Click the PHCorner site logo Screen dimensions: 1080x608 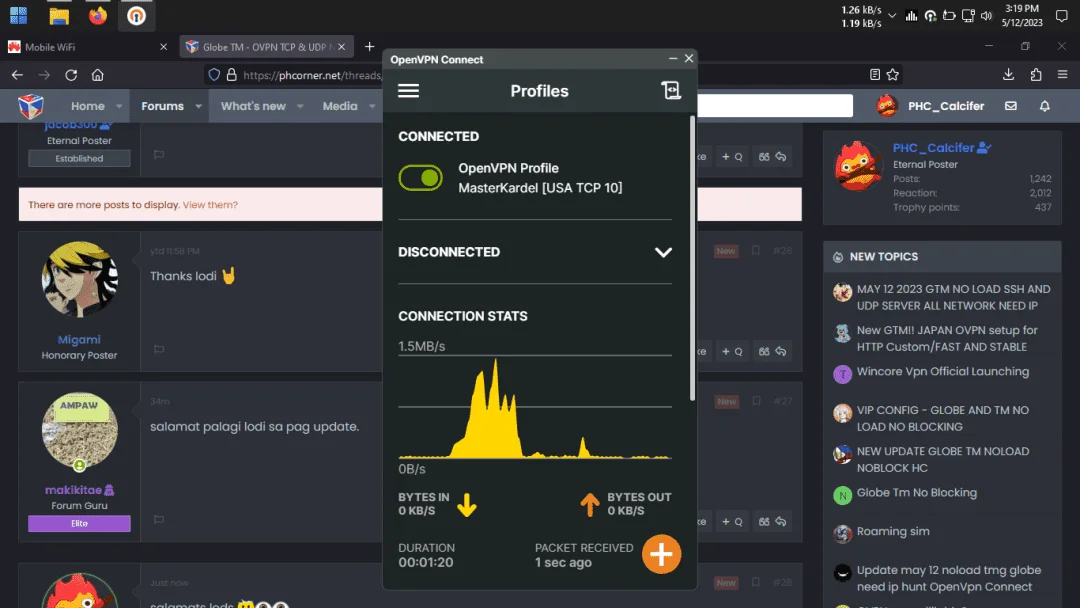(30, 106)
